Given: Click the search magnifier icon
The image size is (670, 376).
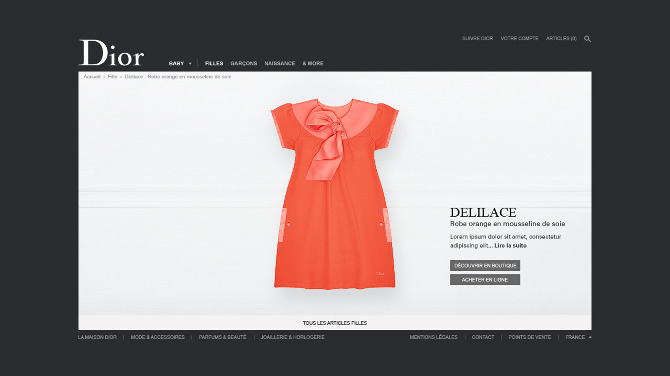Looking at the screenshot, I should (588, 39).
